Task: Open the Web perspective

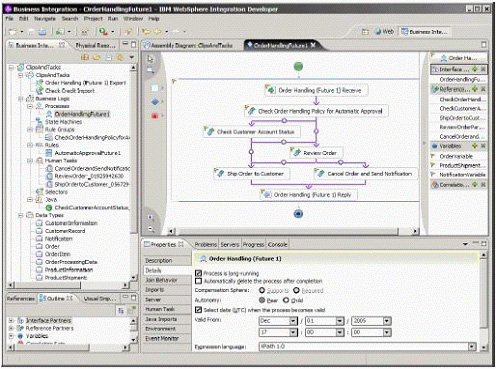Action: coord(384,32)
